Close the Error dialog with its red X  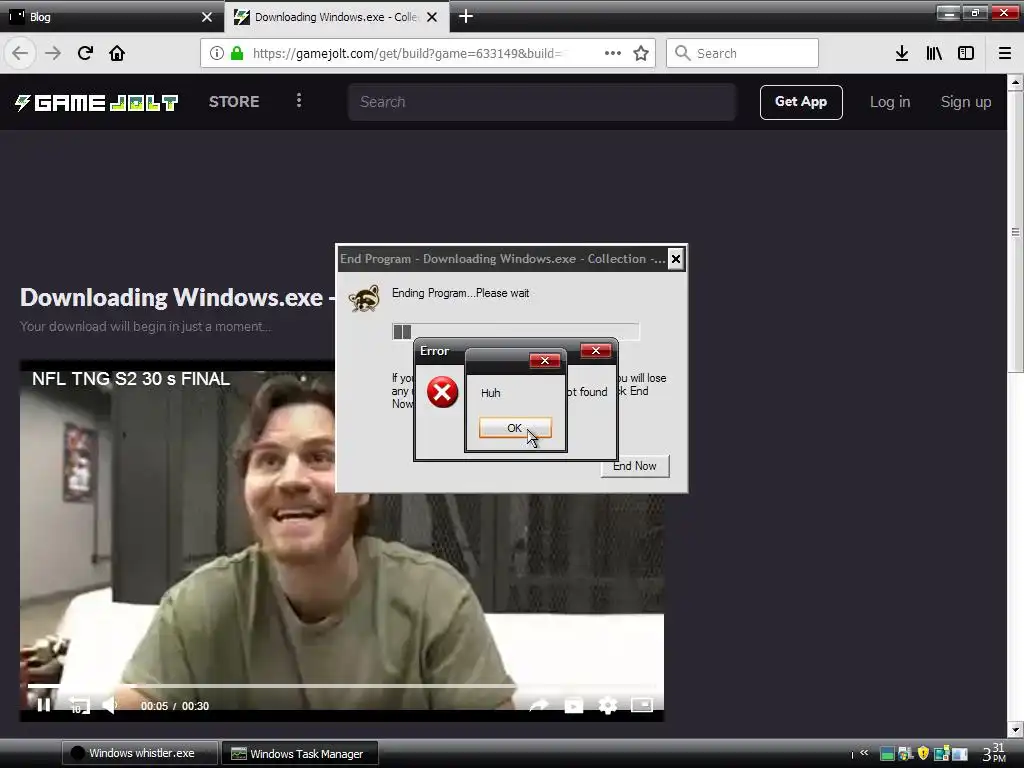(x=596, y=351)
